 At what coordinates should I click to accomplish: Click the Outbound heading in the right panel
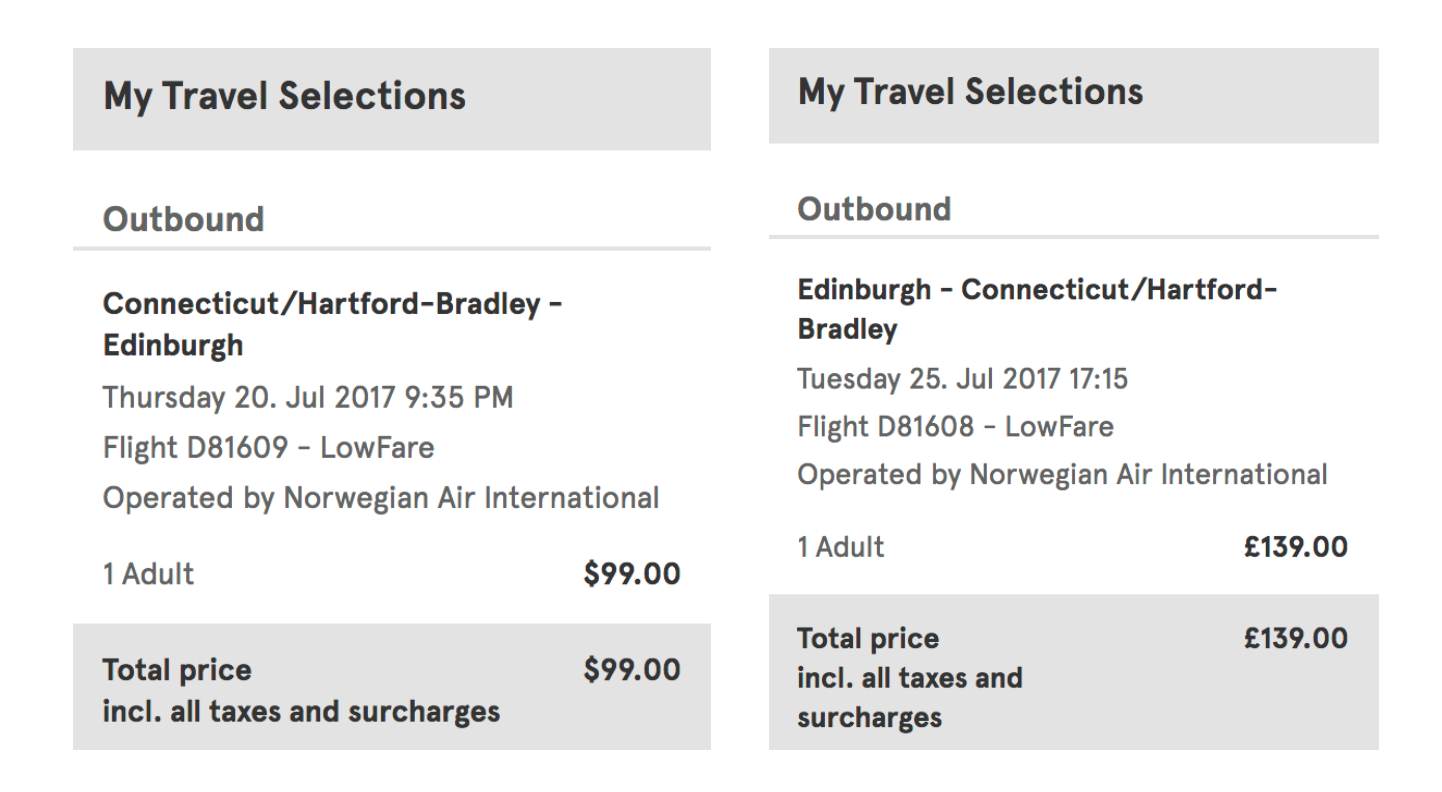873,209
